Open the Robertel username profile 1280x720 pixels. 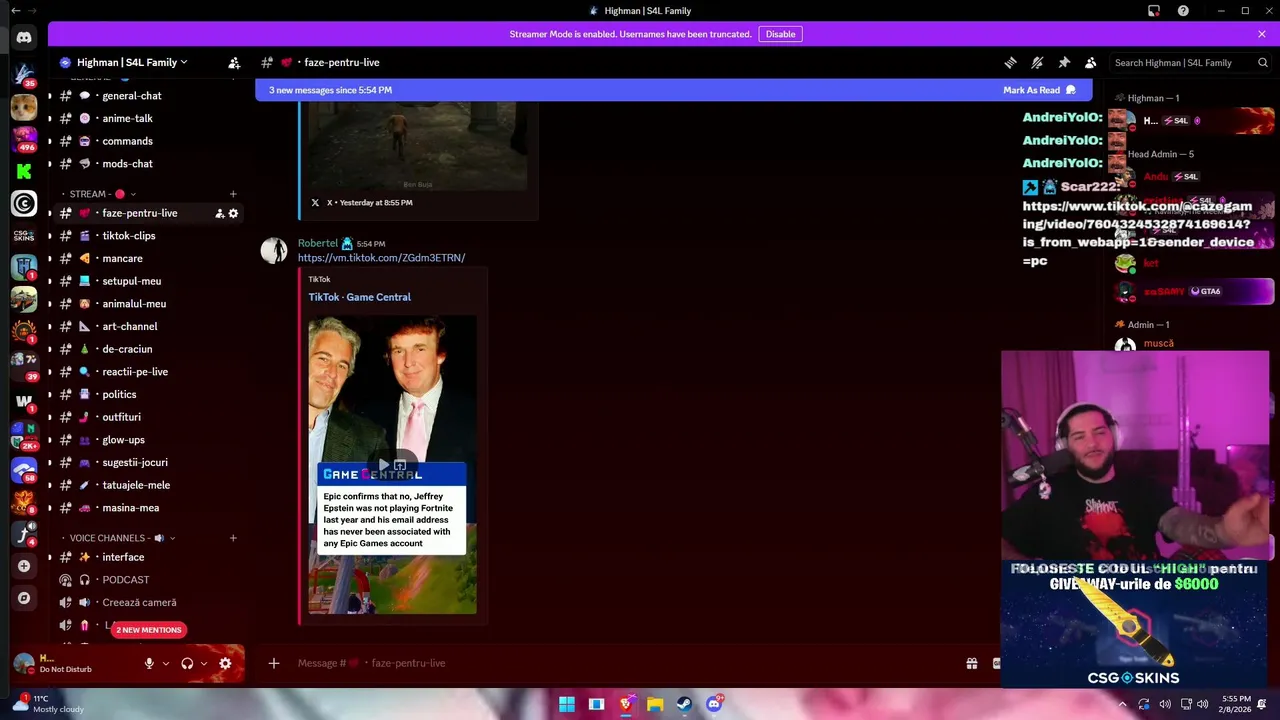[318, 243]
